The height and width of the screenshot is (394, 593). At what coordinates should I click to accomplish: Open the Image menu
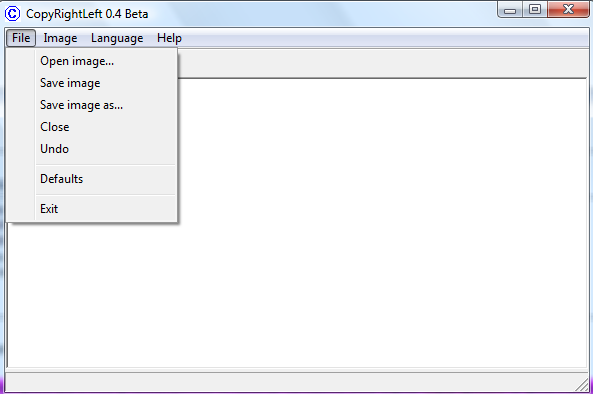[x=60, y=38]
